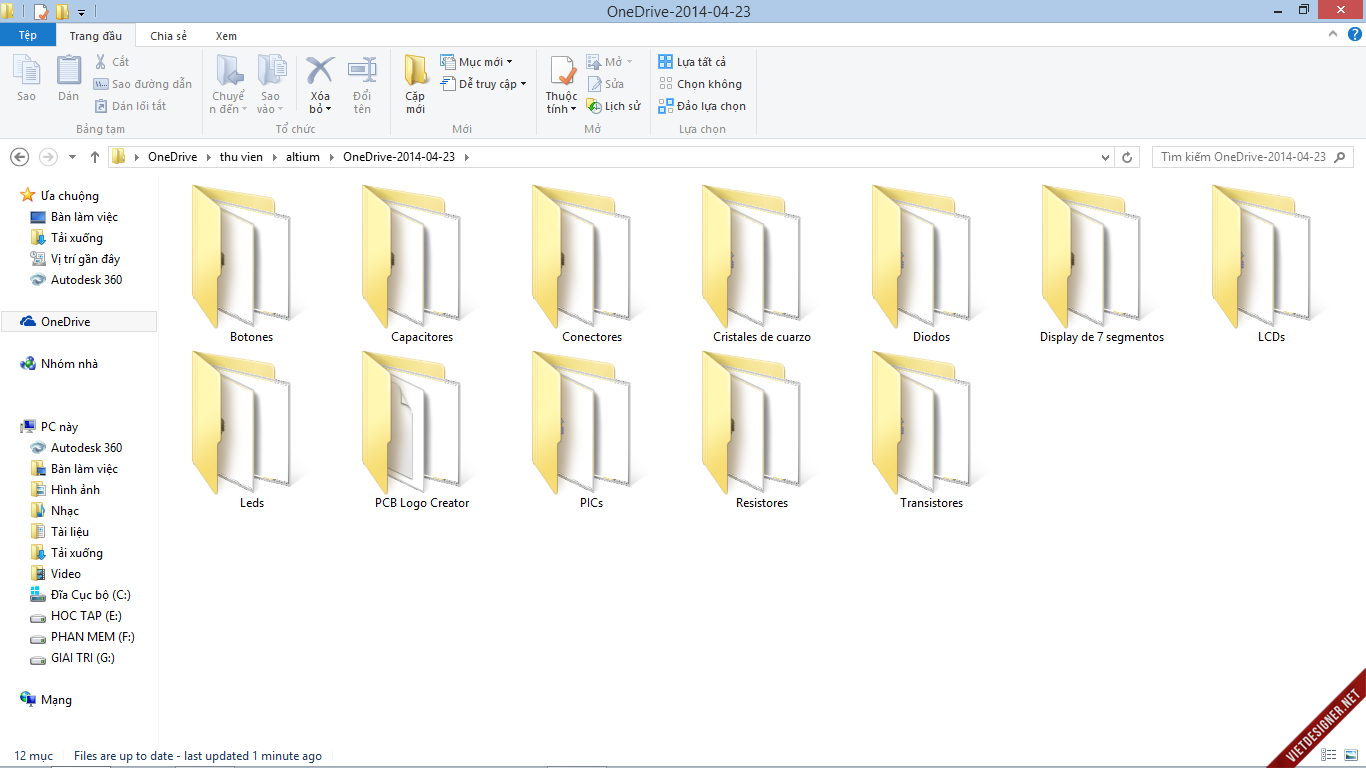1366x768 pixels.
Task: Select the Capacitores folder
Action: [421, 265]
